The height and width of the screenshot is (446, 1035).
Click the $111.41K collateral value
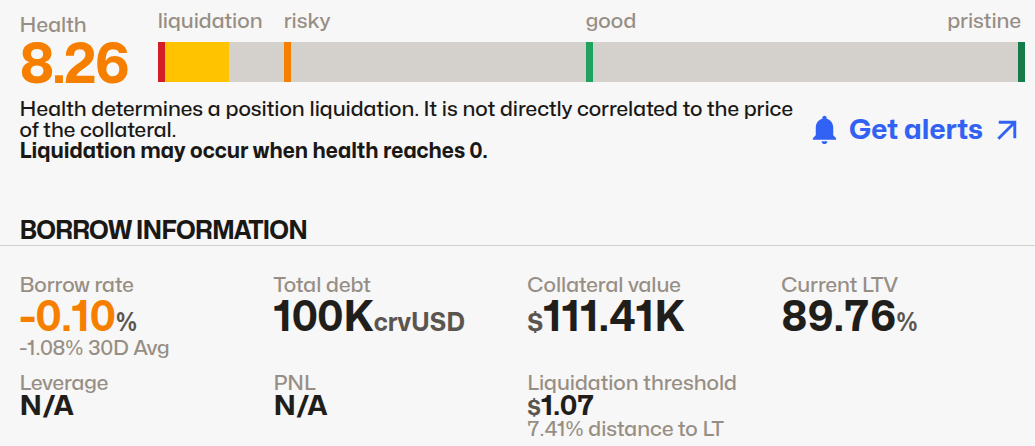coord(606,318)
